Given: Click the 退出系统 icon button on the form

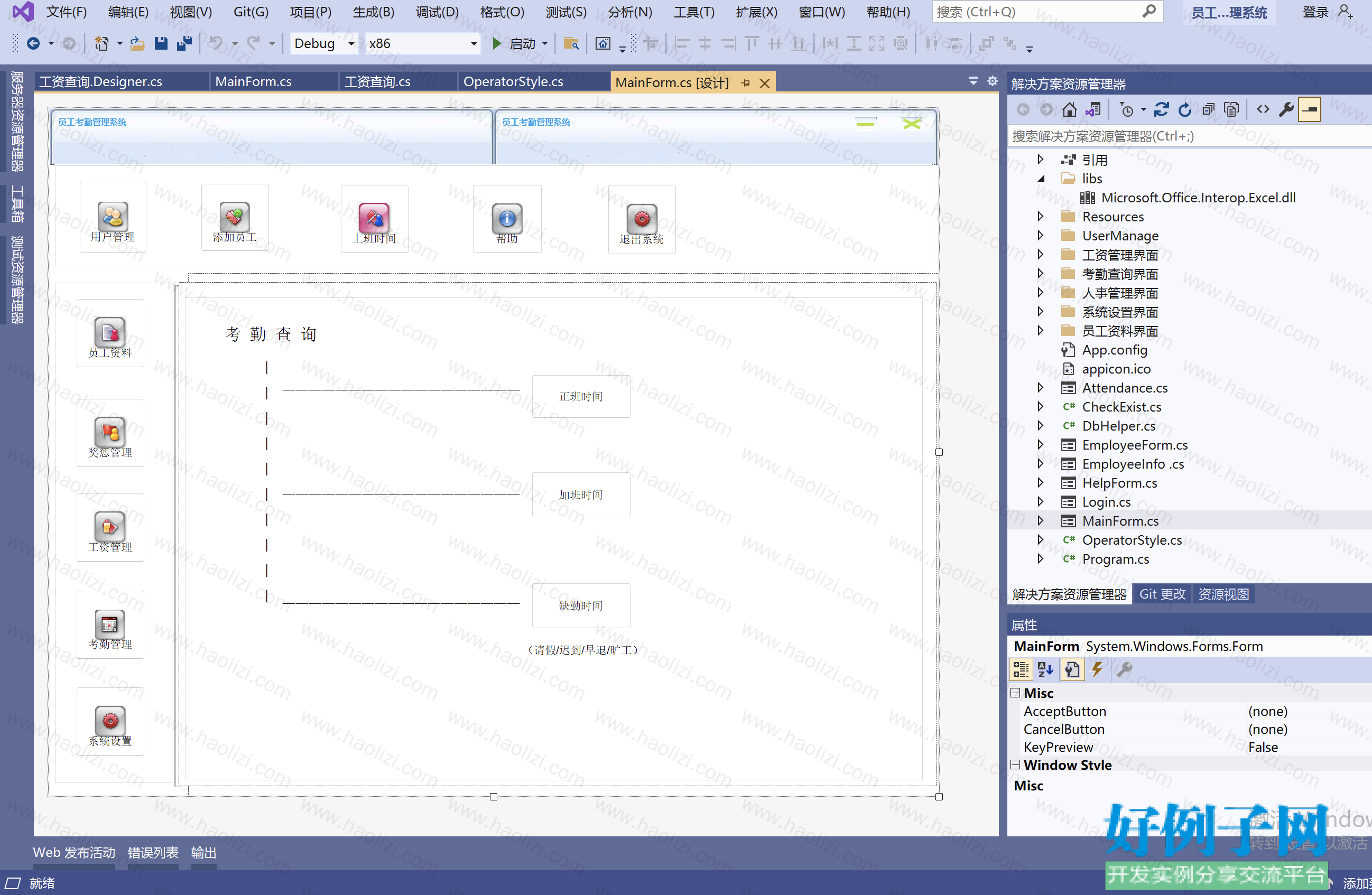Looking at the screenshot, I should (642, 220).
